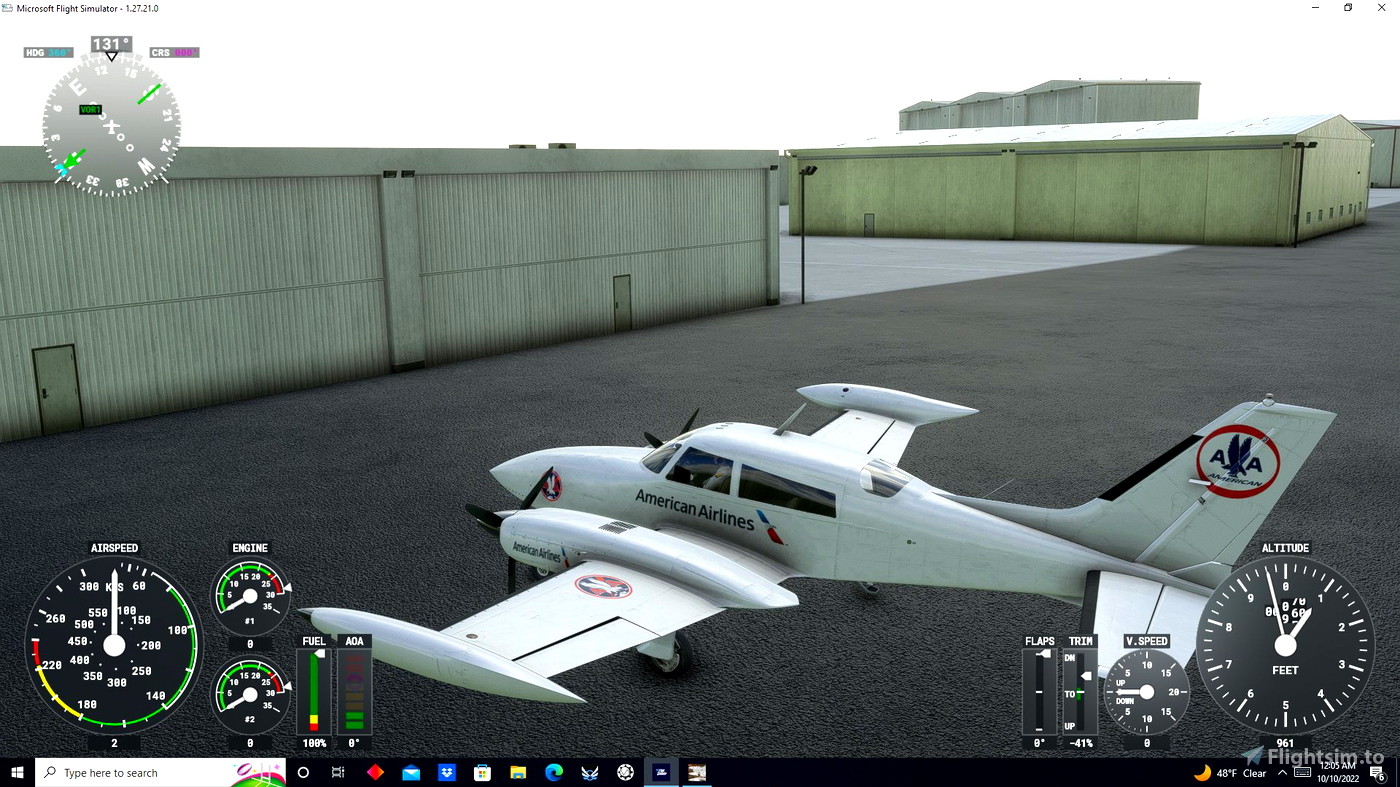This screenshot has height=787, width=1400.
Task: Click the Altitude gauge dial
Action: click(1285, 645)
